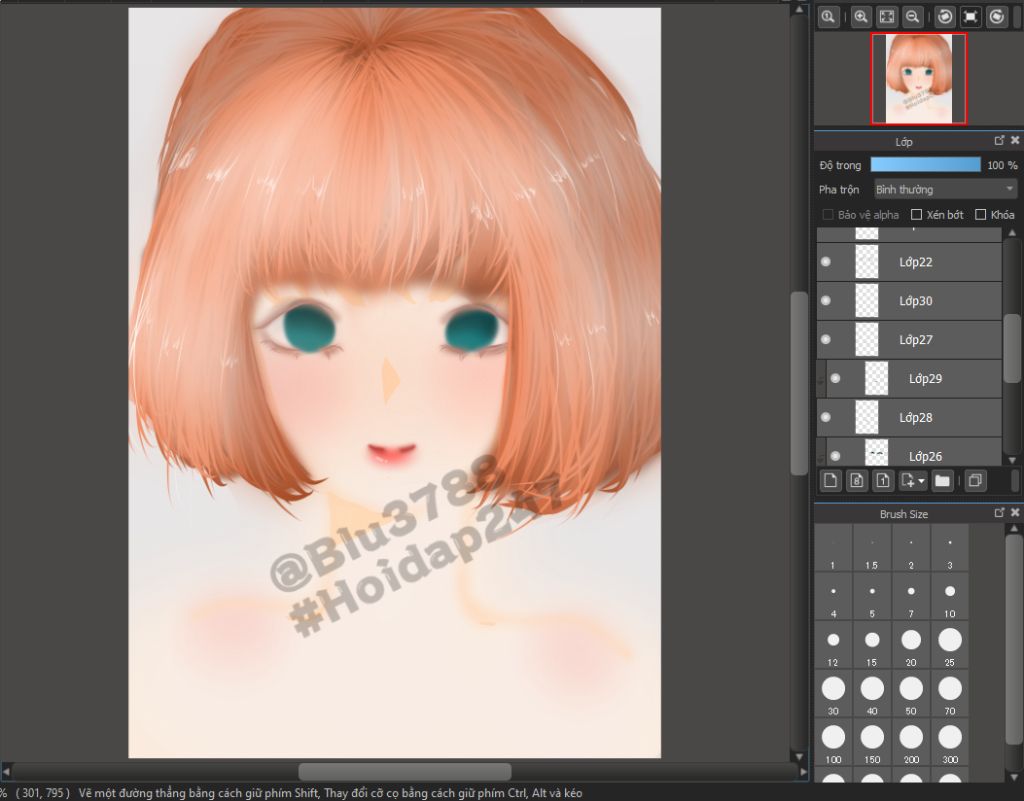Image resolution: width=1024 pixels, height=801 pixels.
Task: Add a new 1-bit layer icon
Action: (x=882, y=481)
